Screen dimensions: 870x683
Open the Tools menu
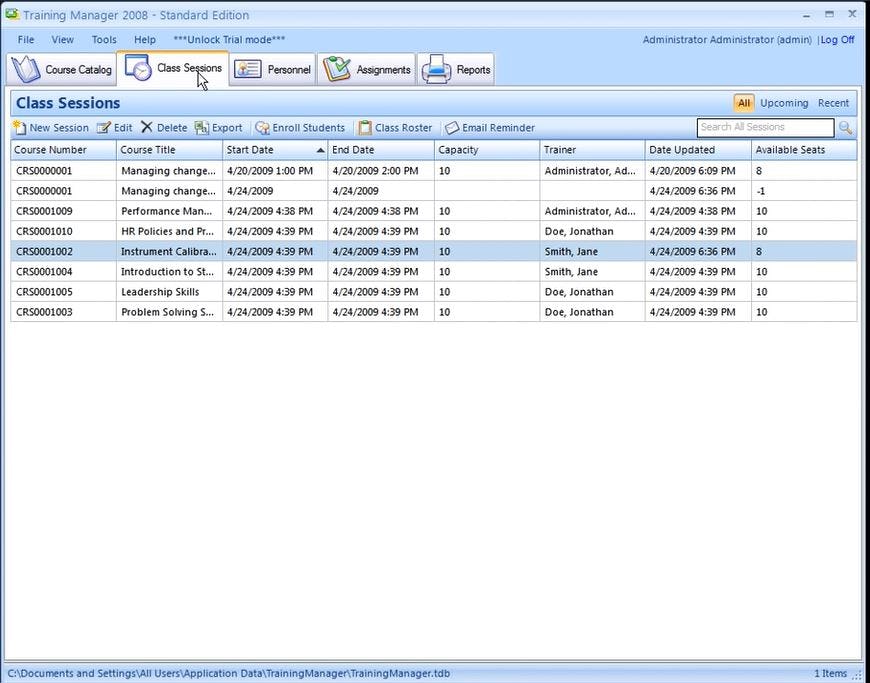click(x=104, y=39)
